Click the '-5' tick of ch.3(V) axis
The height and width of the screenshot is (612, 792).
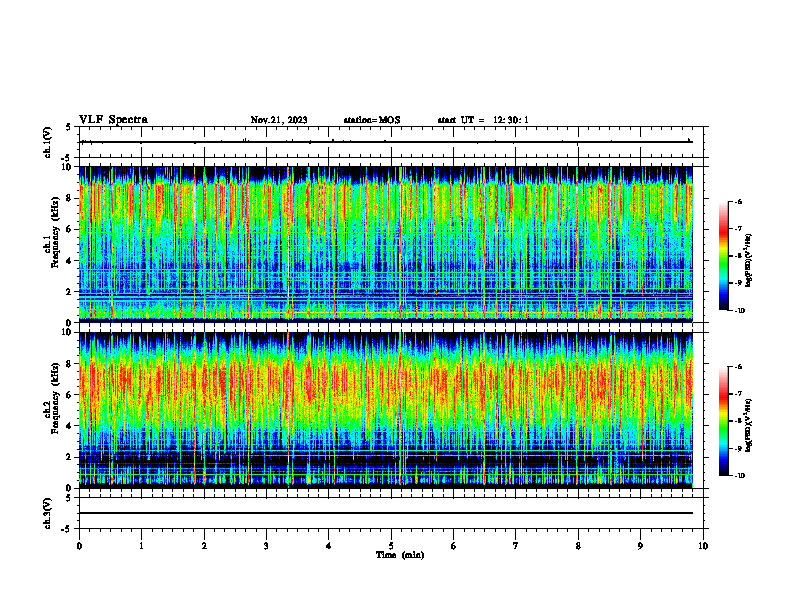pos(67,529)
